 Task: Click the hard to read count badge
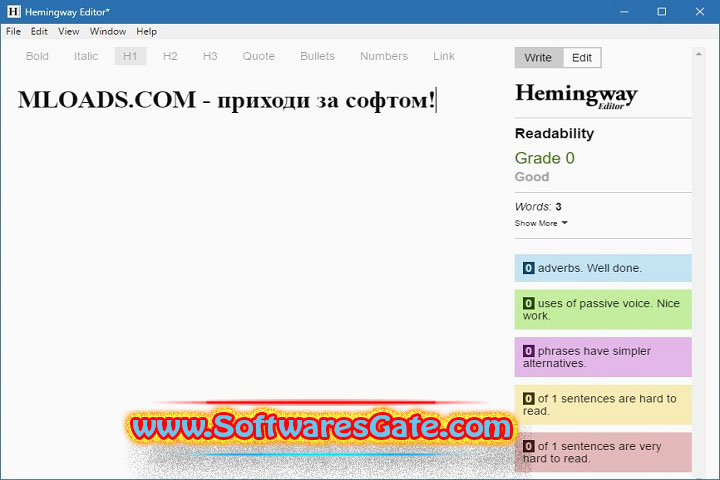[529, 398]
